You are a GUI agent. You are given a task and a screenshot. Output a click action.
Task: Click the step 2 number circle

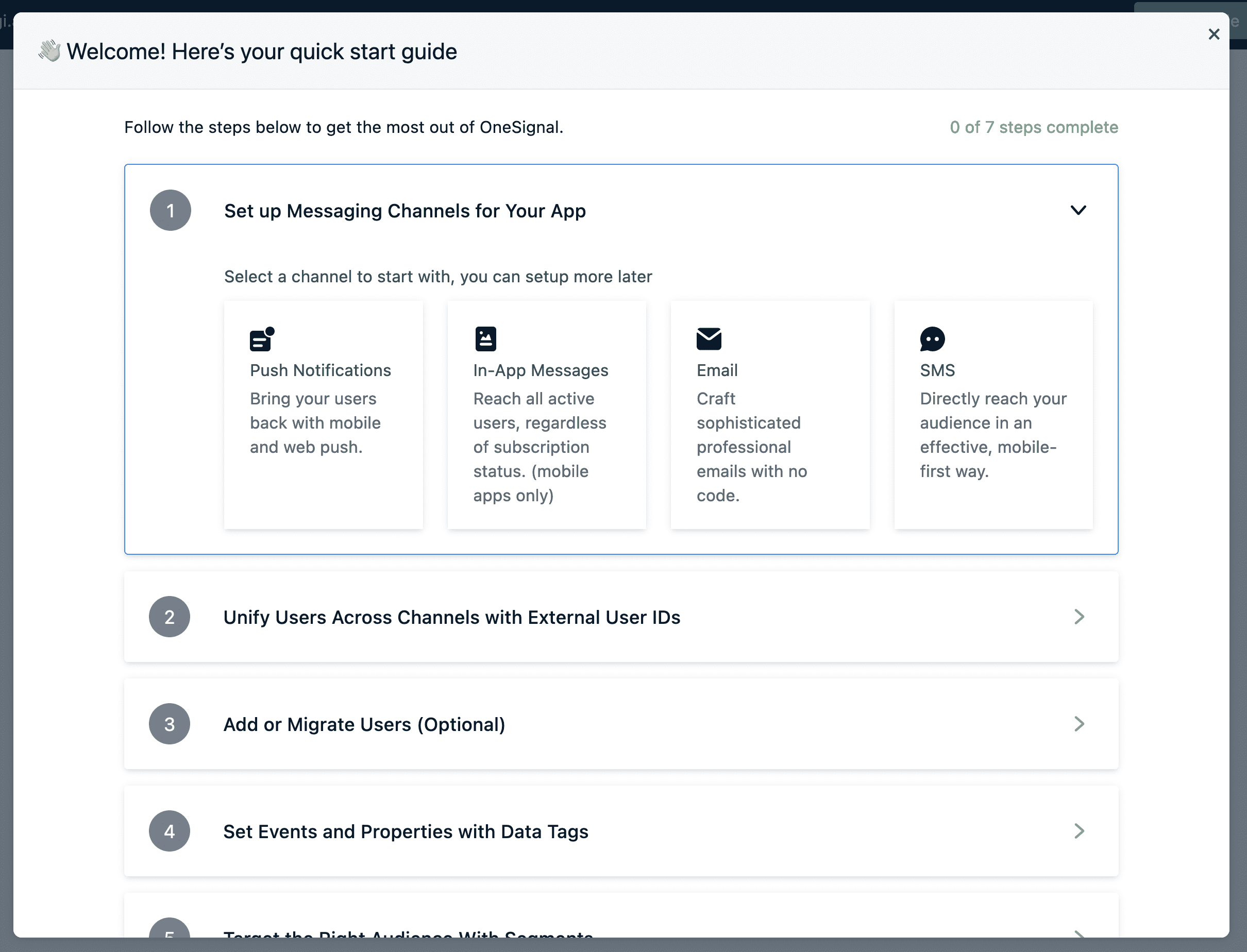[170, 617]
